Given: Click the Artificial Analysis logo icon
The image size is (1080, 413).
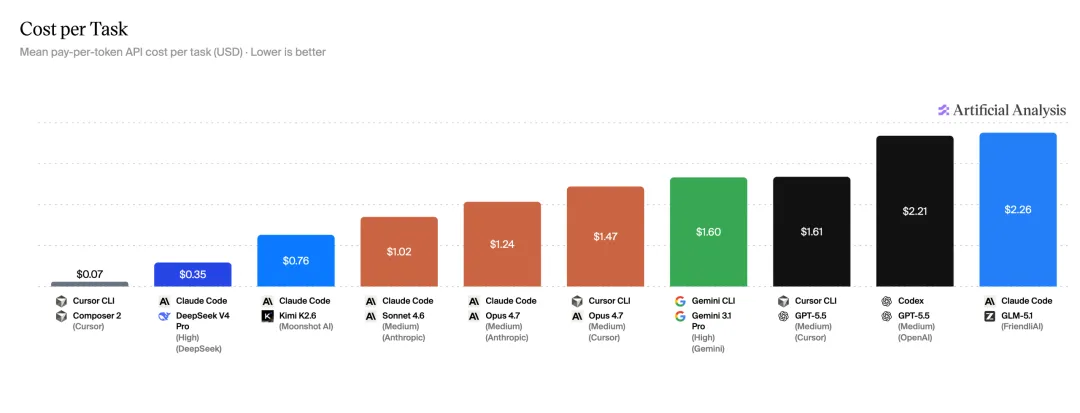Looking at the screenshot, I should pos(944,110).
